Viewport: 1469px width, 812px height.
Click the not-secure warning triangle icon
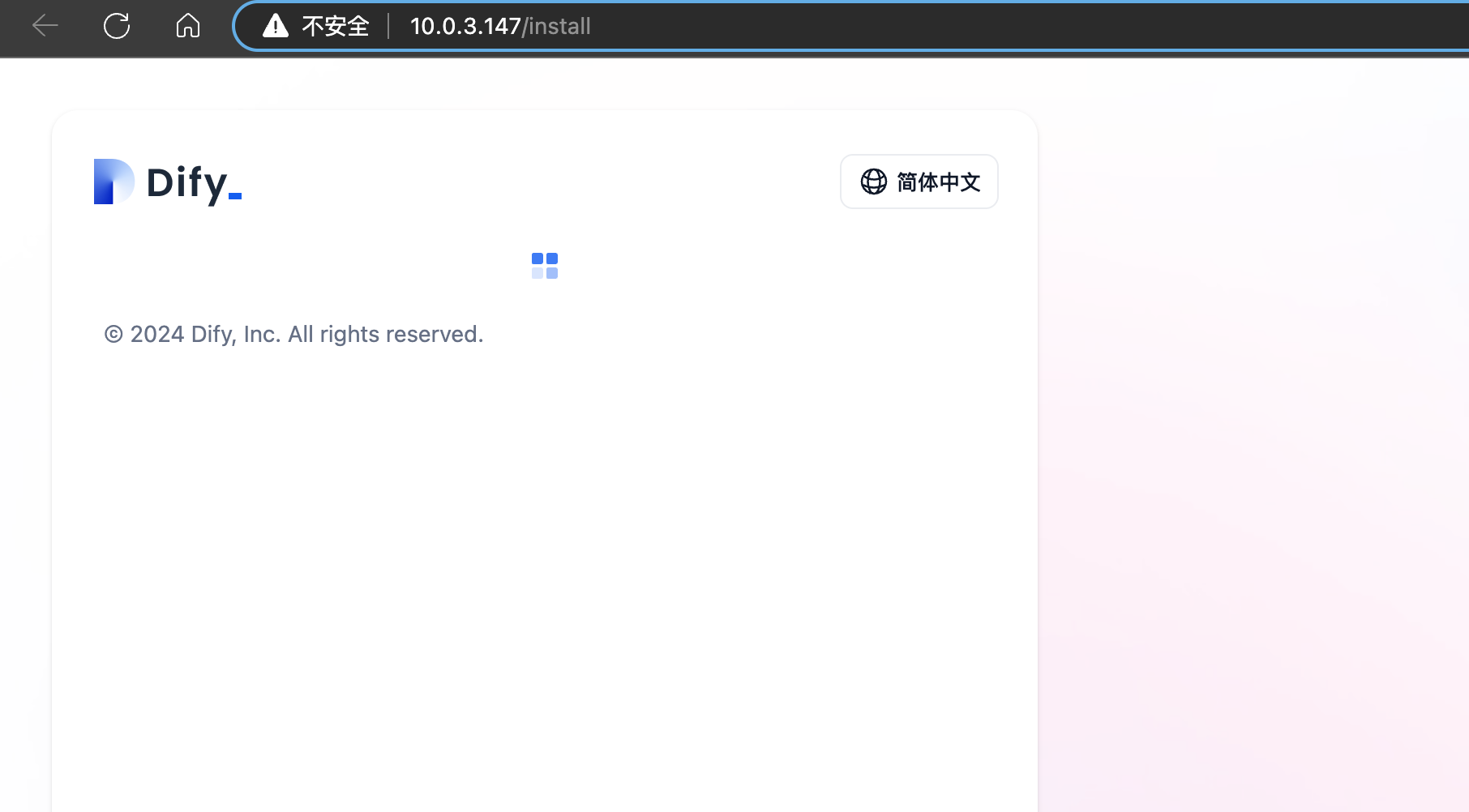[x=276, y=26]
